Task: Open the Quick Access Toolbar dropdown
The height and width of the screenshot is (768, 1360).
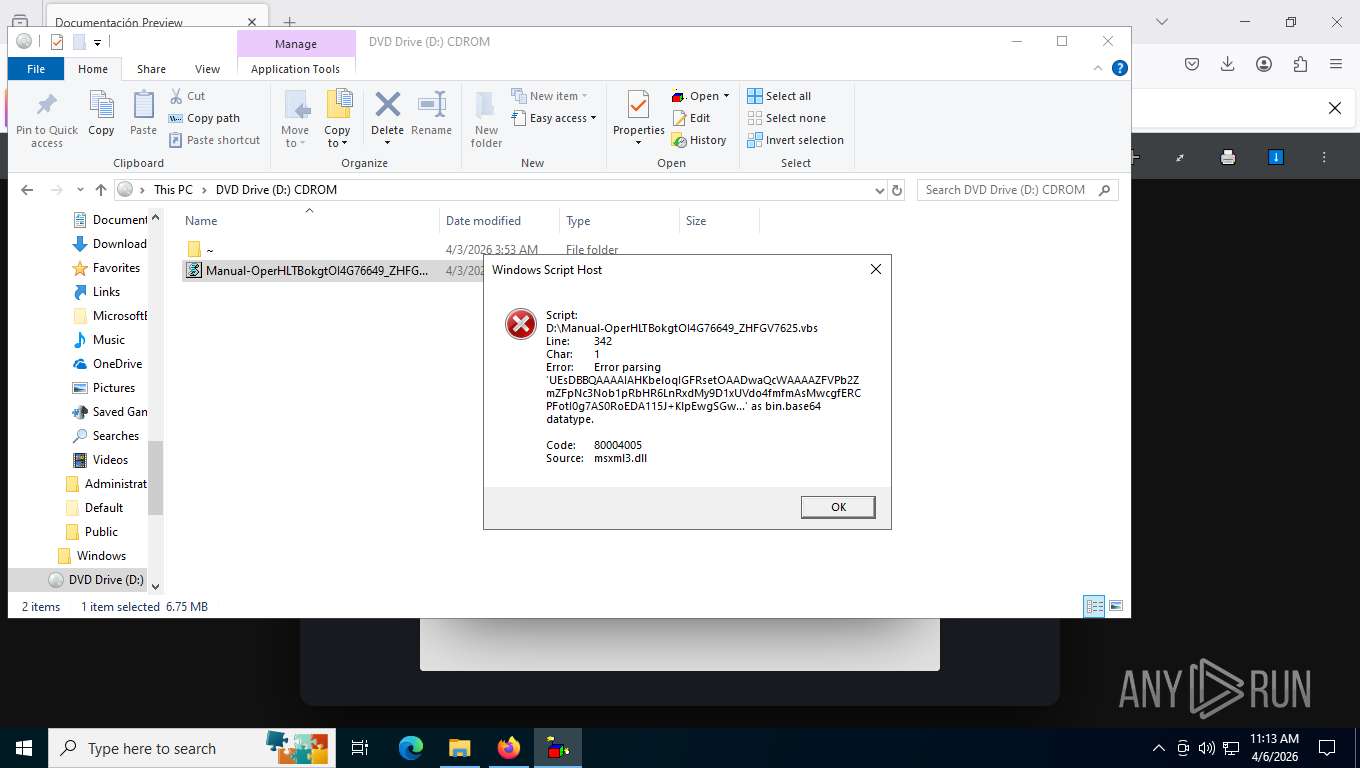Action: pos(97,42)
